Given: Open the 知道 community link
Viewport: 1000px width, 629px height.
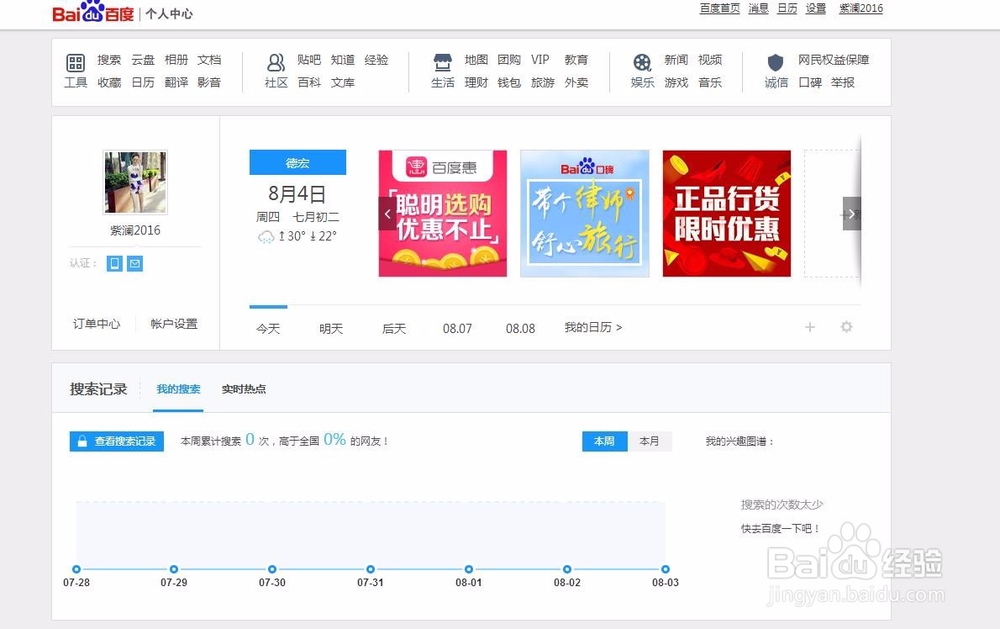Looking at the screenshot, I should click(342, 60).
